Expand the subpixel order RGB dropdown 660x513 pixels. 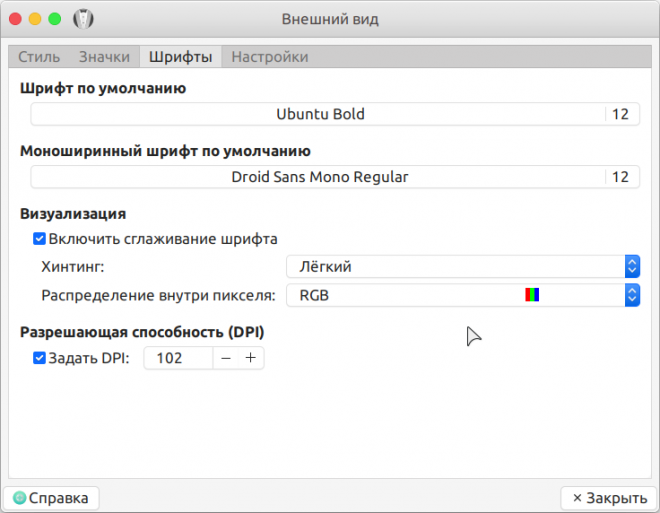point(462,295)
